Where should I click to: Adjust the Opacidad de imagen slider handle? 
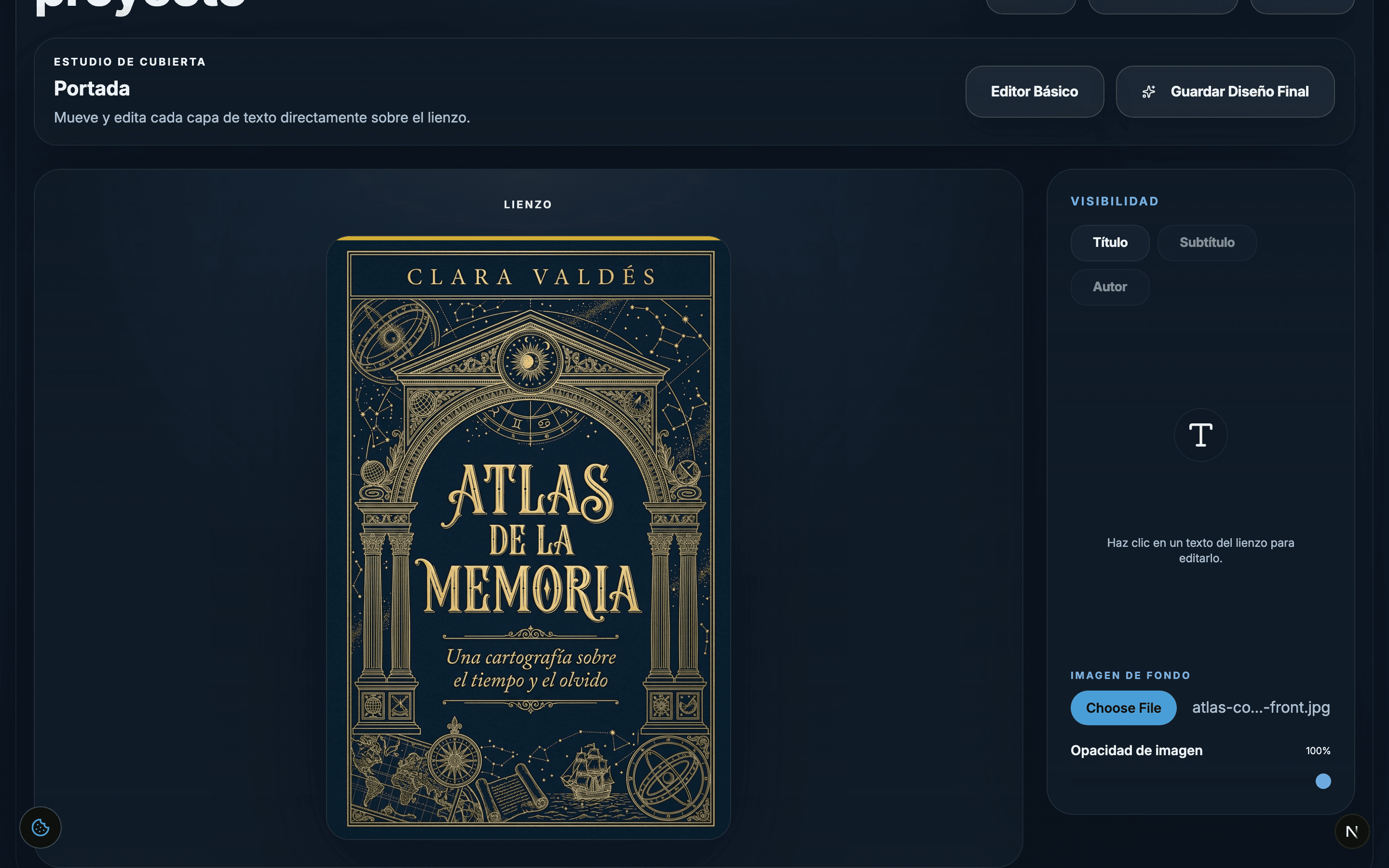[1323, 781]
